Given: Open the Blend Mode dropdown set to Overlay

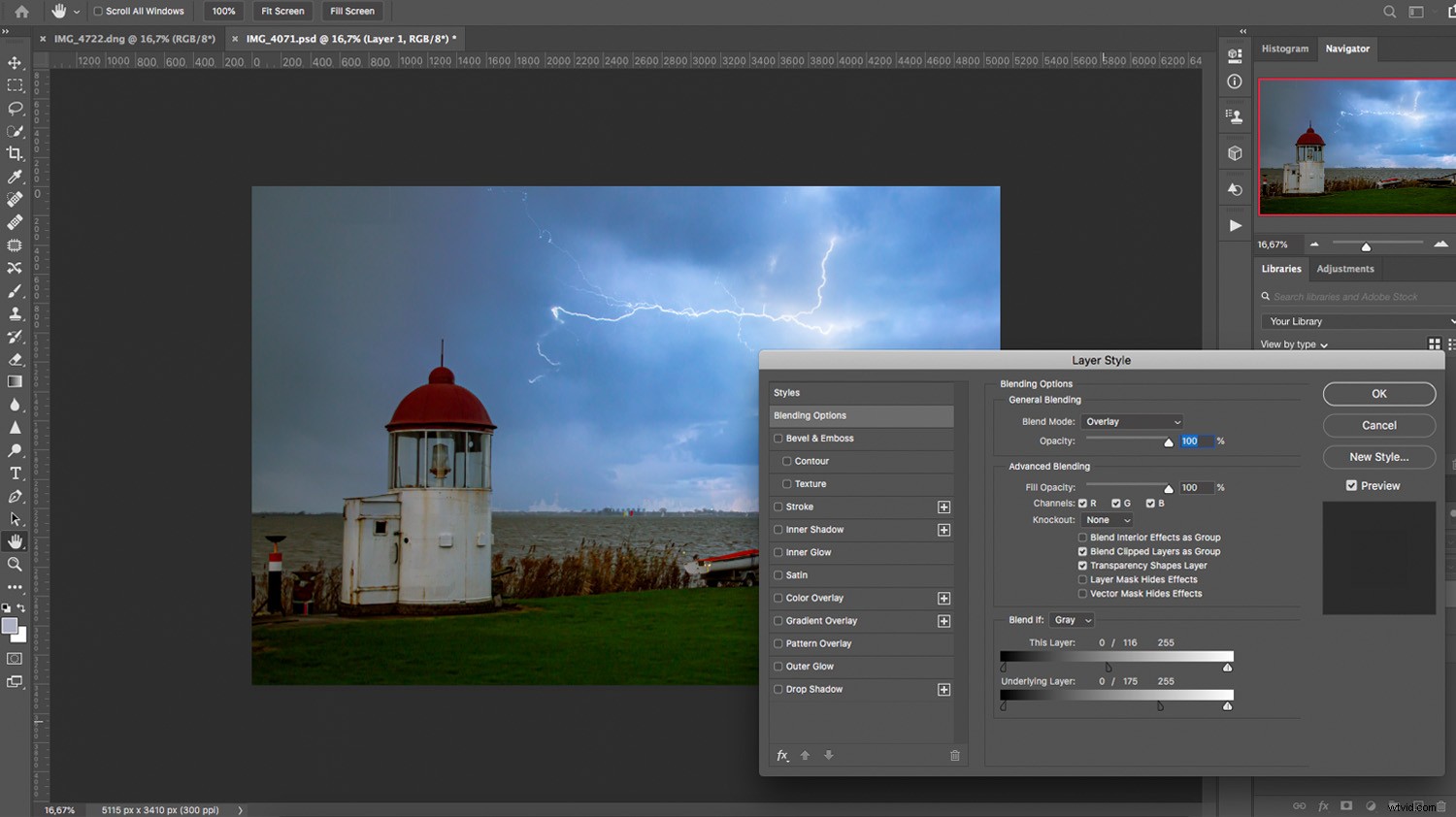Looking at the screenshot, I should [x=1132, y=421].
